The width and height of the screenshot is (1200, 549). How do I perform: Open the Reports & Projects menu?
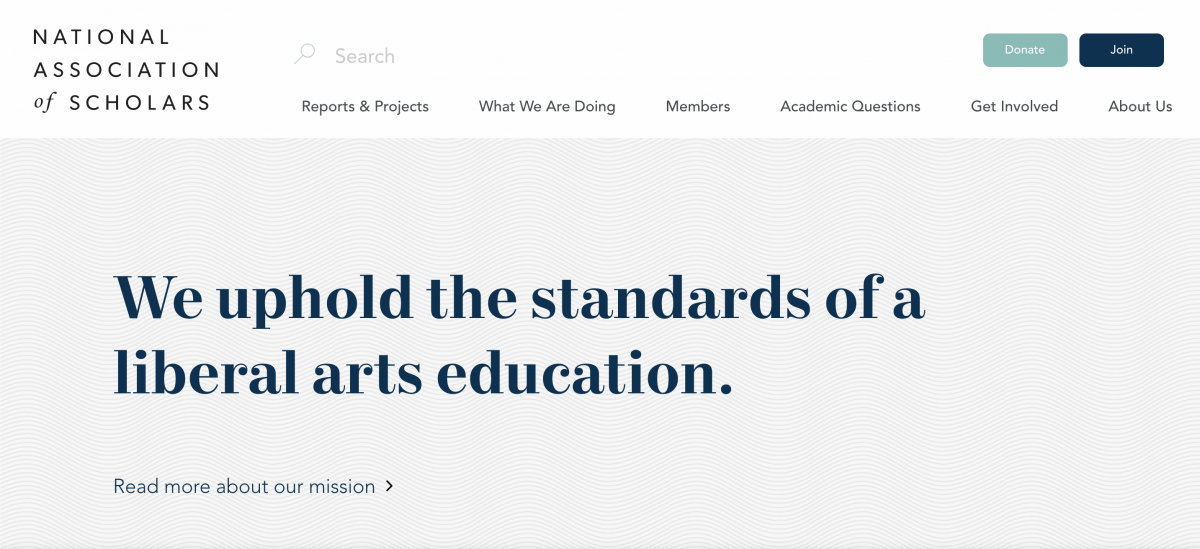click(x=365, y=106)
